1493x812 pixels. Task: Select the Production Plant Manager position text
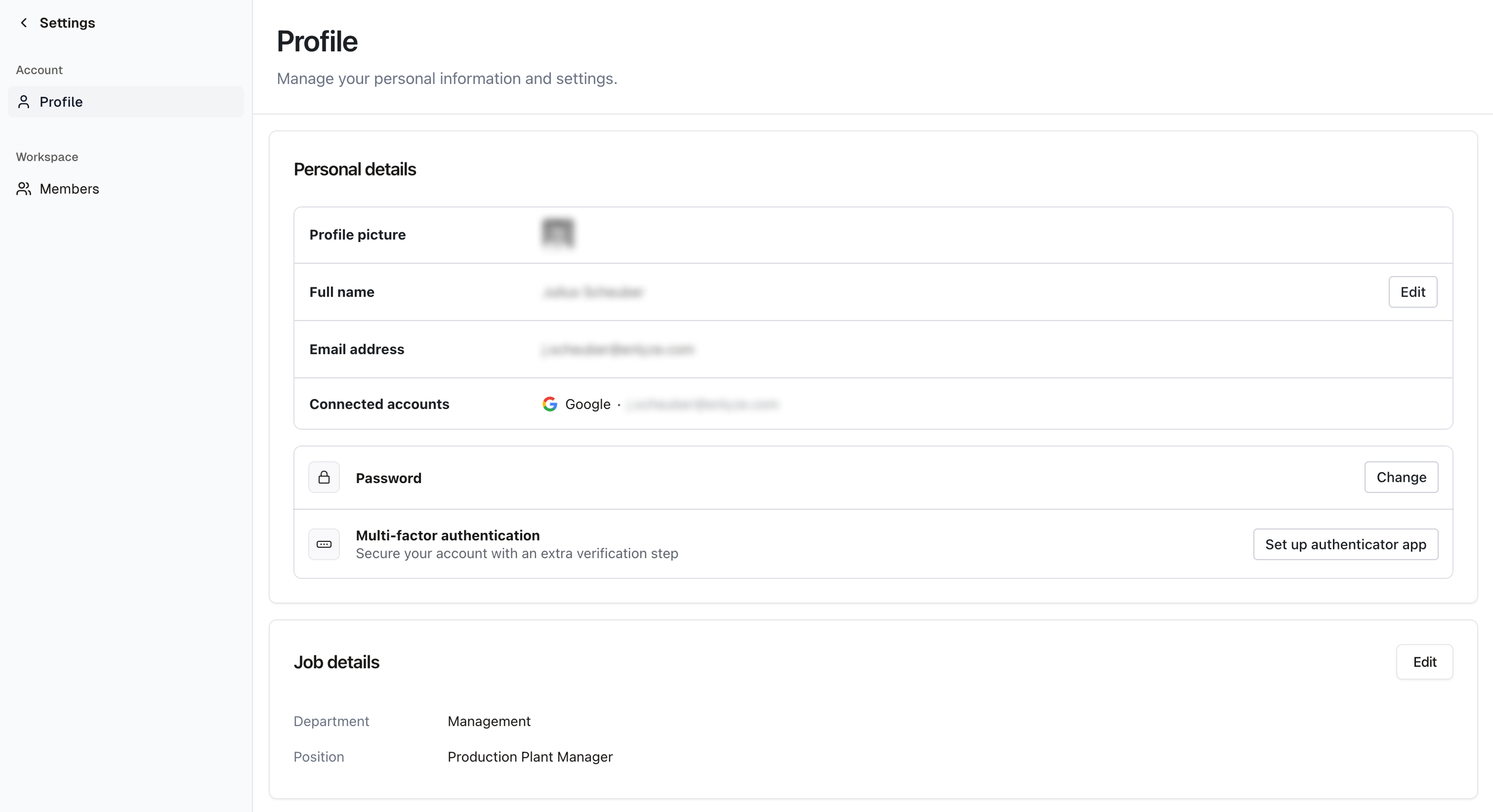530,757
